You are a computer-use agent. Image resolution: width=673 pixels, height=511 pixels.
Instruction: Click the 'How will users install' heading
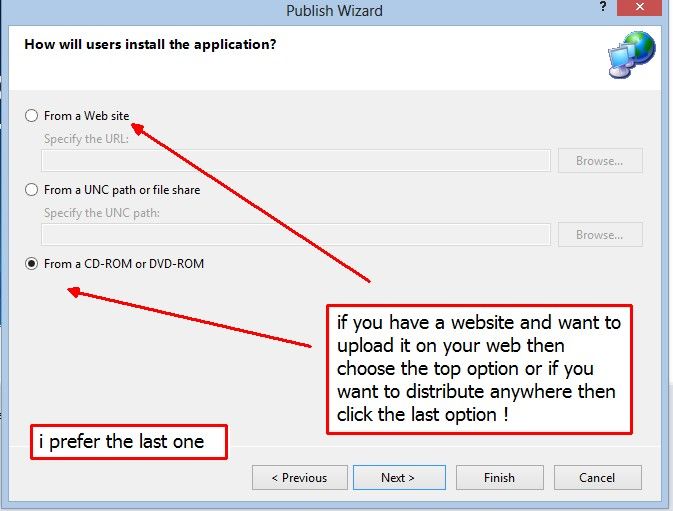tap(150, 44)
